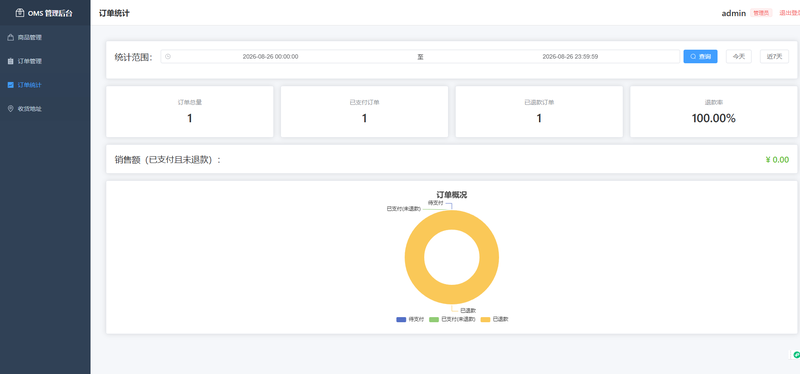Click the end date 2026-08-26 23:59:59 field
The width and height of the screenshot is (800, 374).
570,57
